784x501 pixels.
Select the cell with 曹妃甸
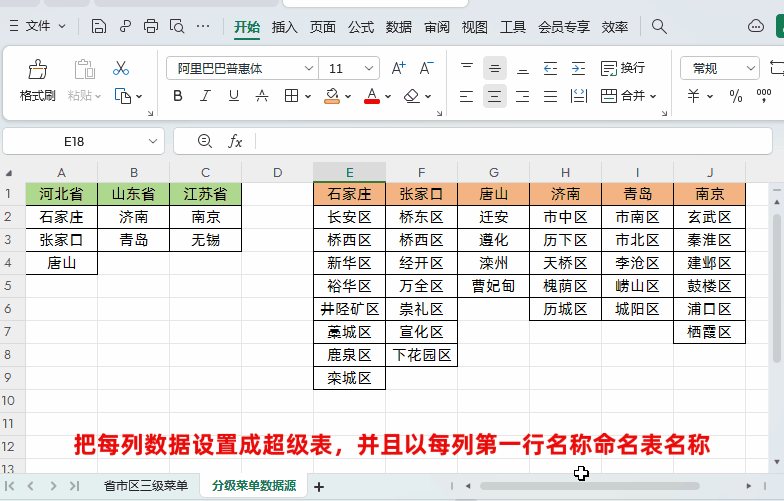(494, 286)
